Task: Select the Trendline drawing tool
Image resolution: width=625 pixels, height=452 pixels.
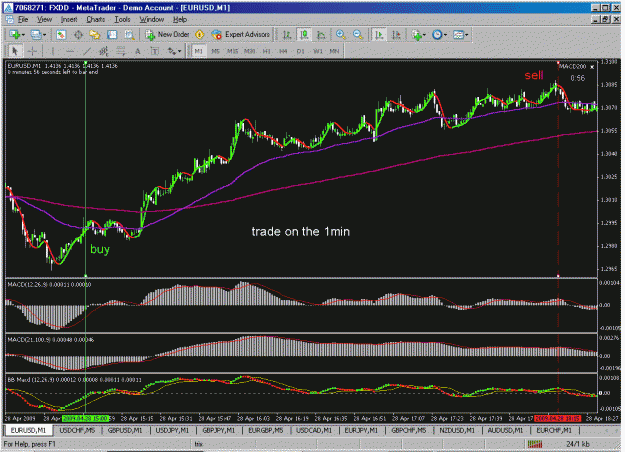Action: pos(87,51)
